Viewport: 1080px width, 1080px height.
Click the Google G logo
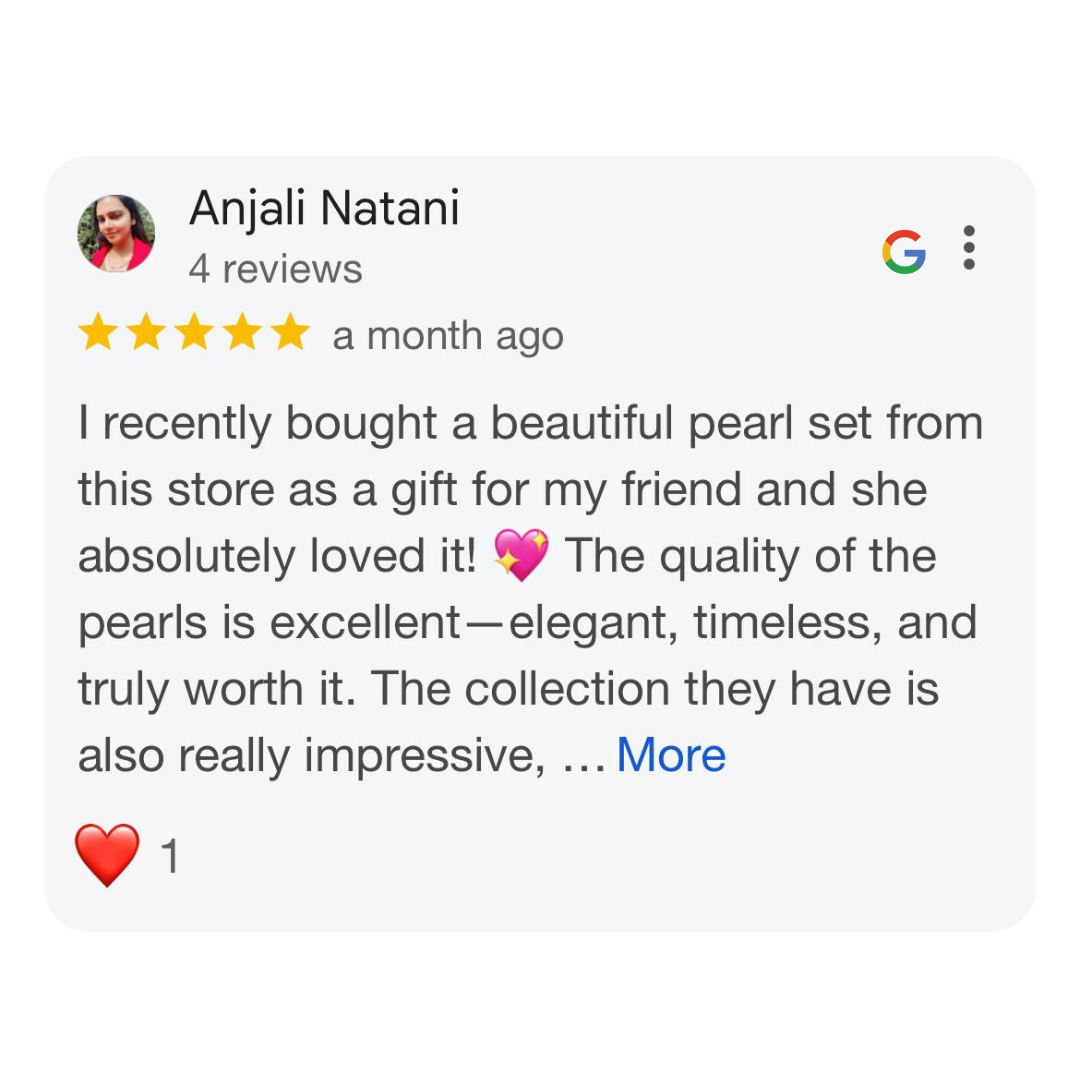904,251
